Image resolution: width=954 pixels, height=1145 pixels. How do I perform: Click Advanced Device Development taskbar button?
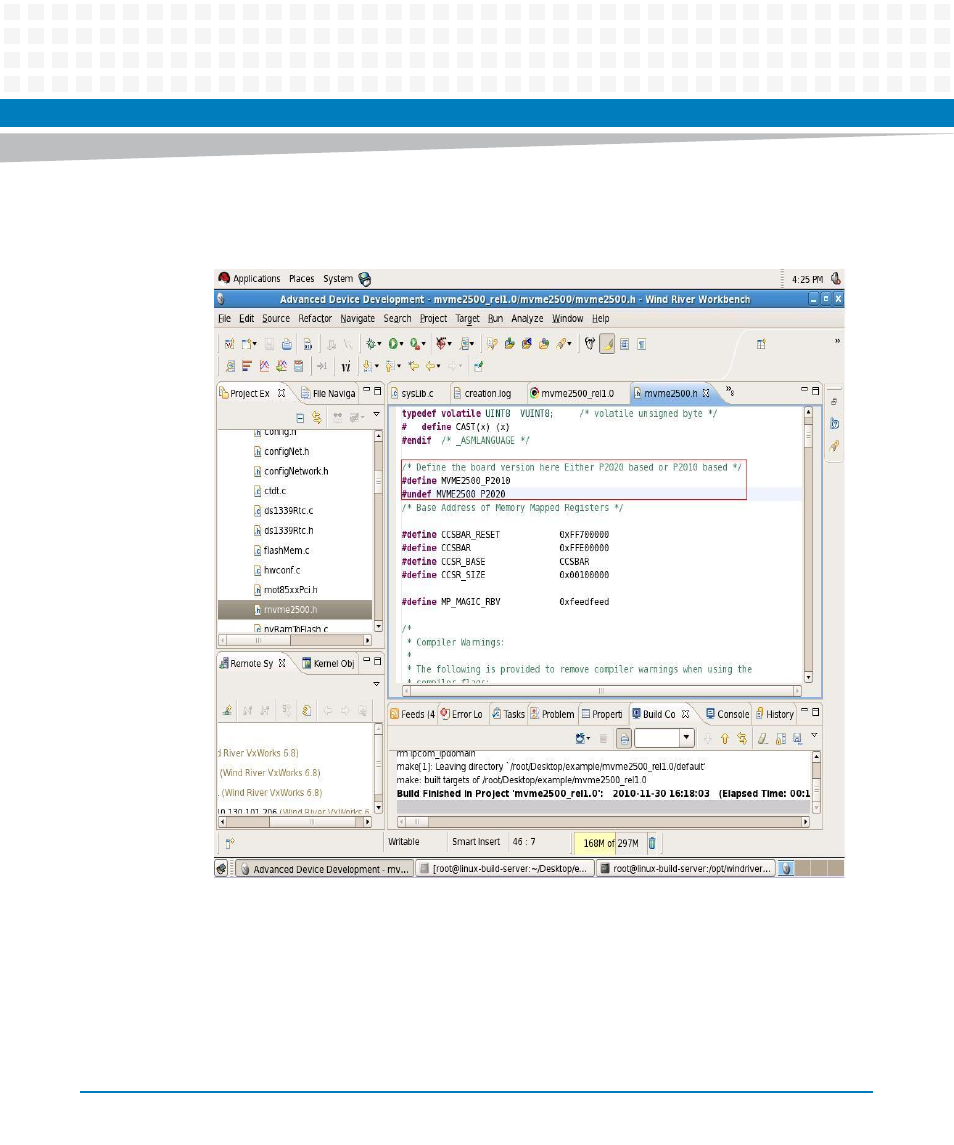324,869
